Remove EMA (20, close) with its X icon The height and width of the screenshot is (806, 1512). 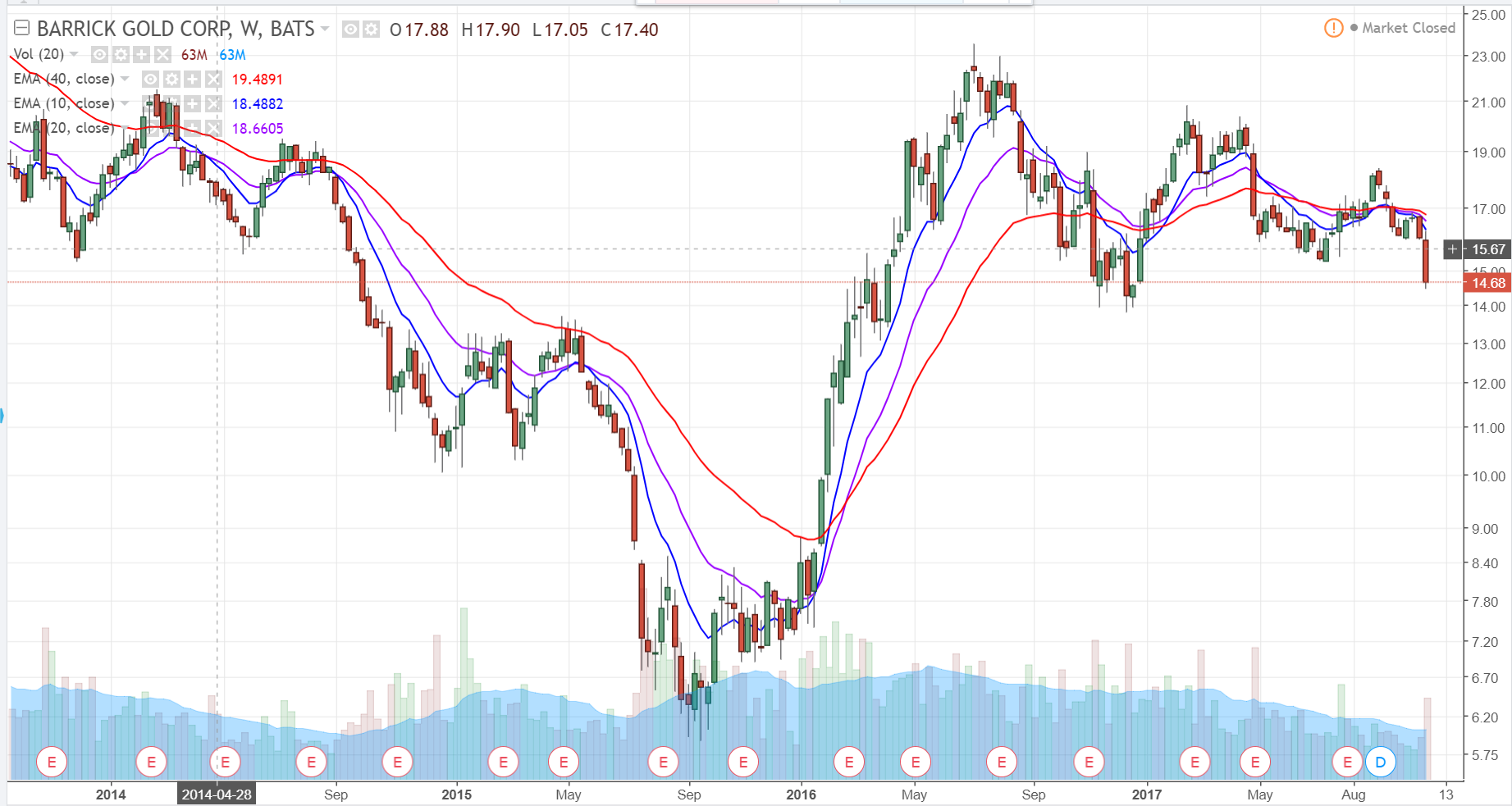(x=213, y=129)
